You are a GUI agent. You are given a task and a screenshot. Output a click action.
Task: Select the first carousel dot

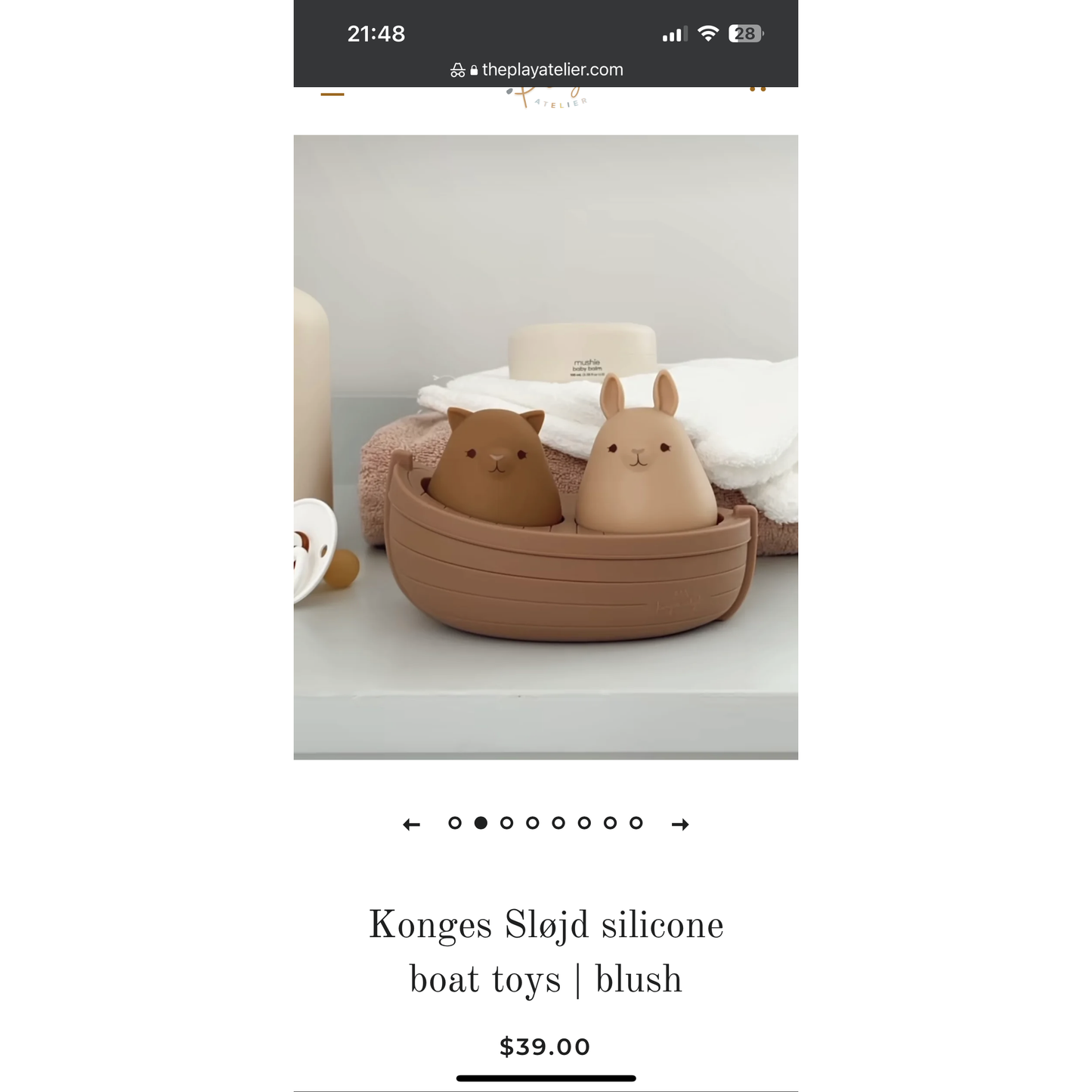[x=455, y=823]
